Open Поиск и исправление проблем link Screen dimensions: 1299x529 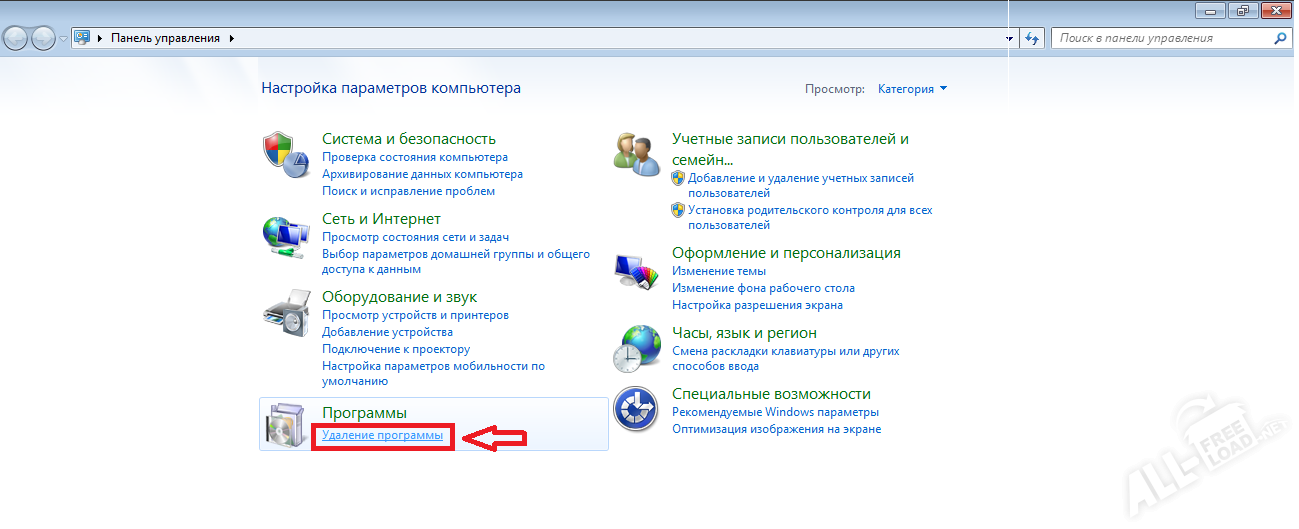(x=408, y=191)
